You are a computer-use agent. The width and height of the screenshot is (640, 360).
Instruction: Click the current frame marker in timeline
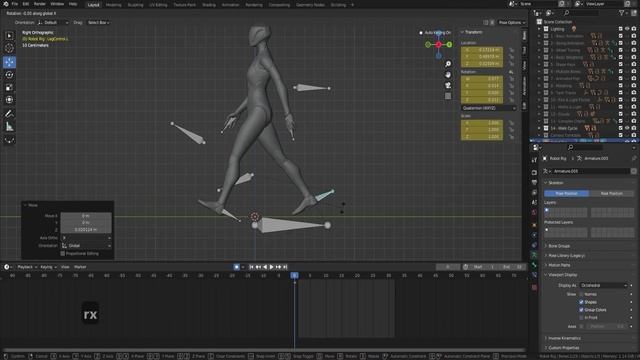click(294, 276)
